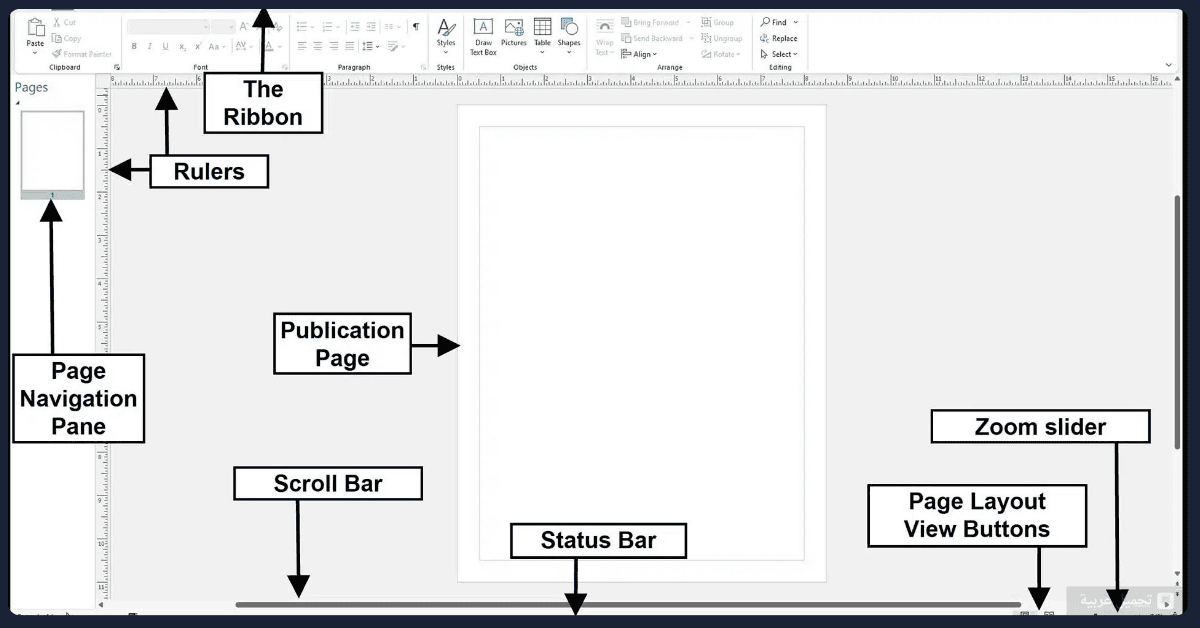Open the font color dropdown arrow
This screenshot has height=628, width=1200.
tap(279, 46)
